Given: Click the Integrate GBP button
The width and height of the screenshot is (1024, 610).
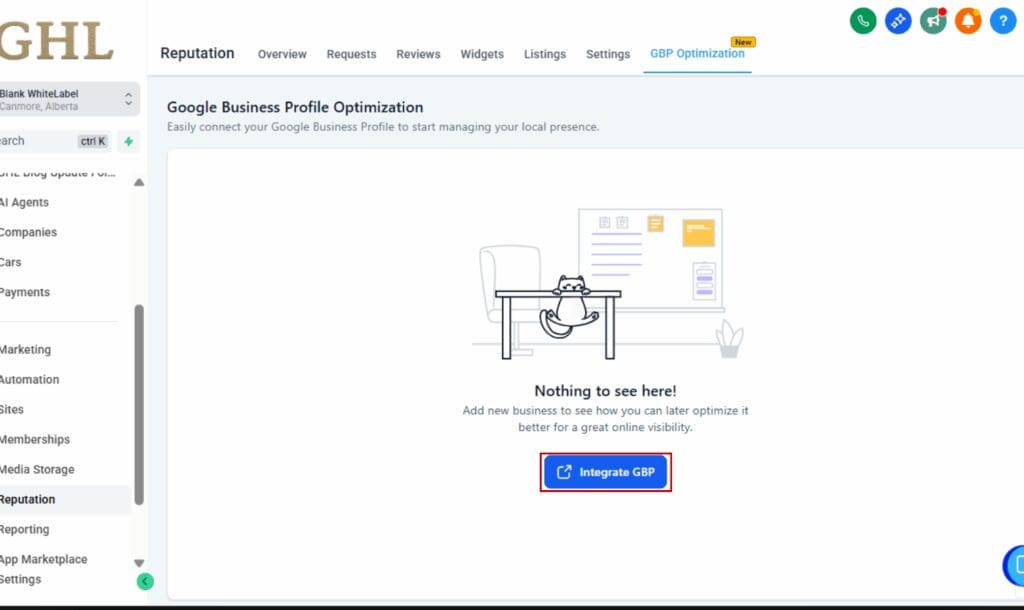Looking at the screenshot, I should pyautogui.click(x=605, y=470).
